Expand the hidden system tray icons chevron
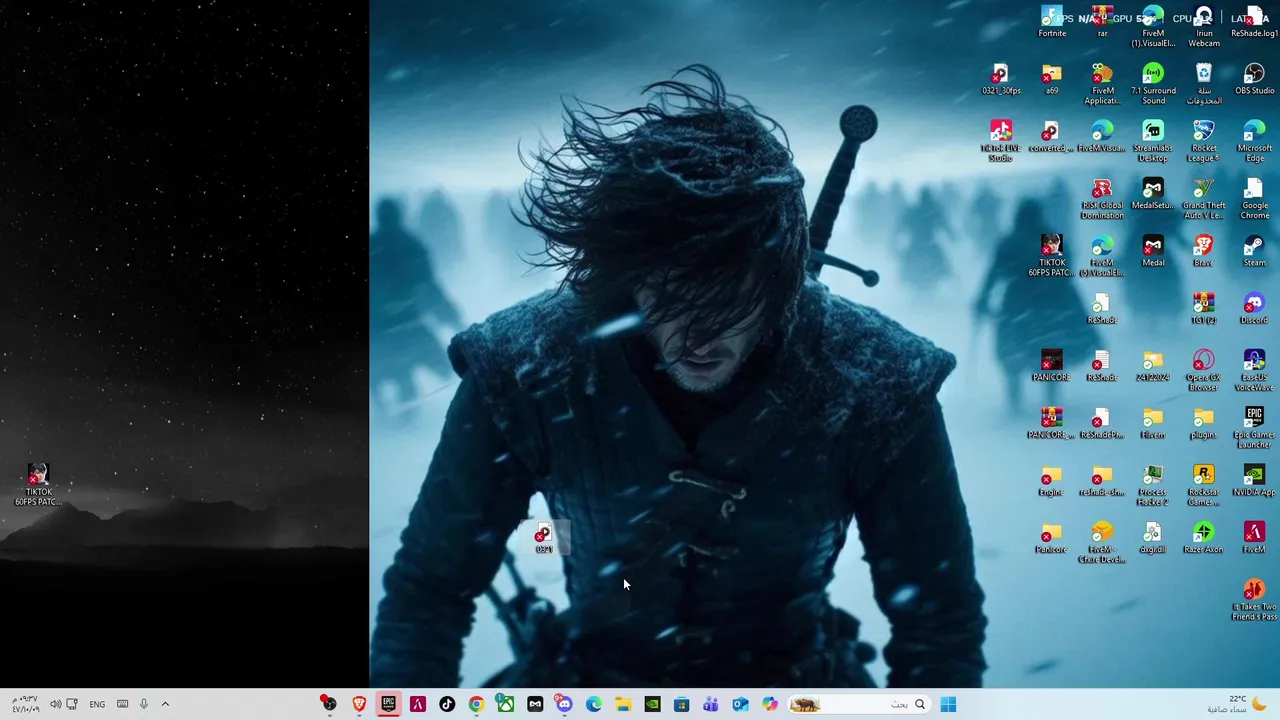1280x720 pixels. point(165,704)
